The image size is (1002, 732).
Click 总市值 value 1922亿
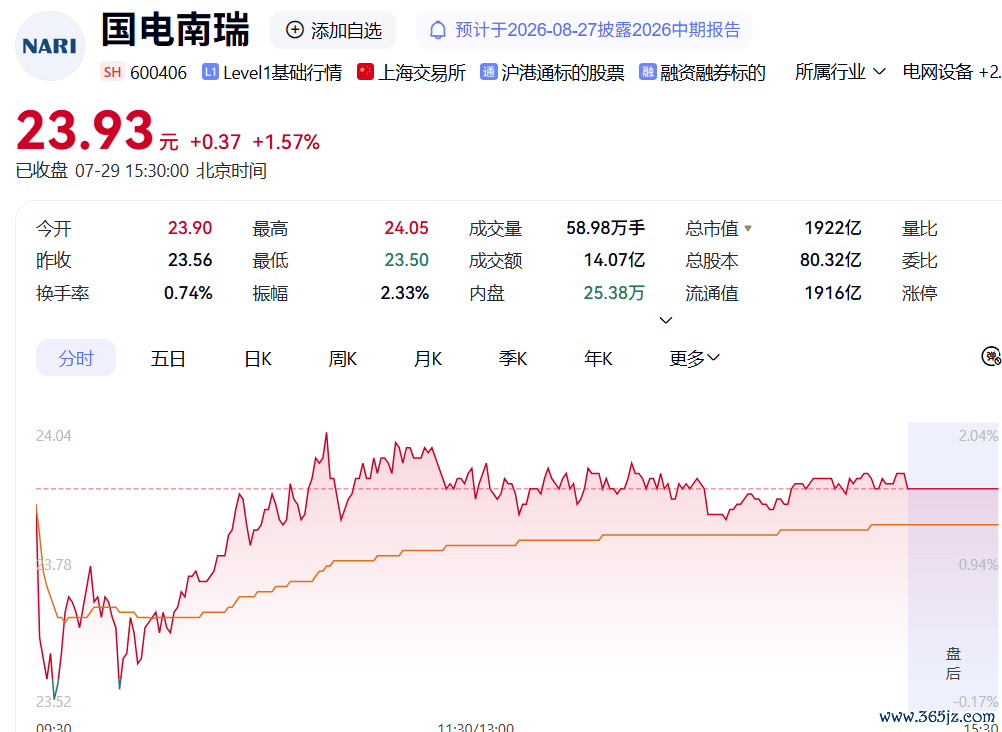[833, 228]
